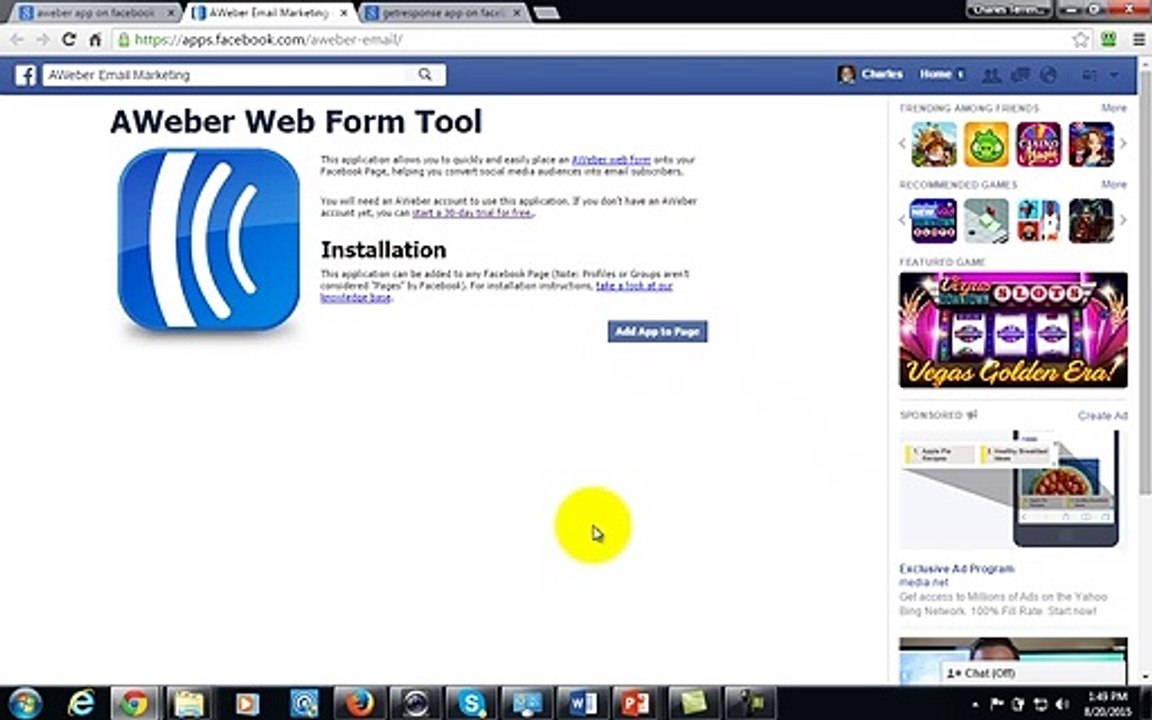Launch Internet Explorer from the taskbar

pos(81,703)
